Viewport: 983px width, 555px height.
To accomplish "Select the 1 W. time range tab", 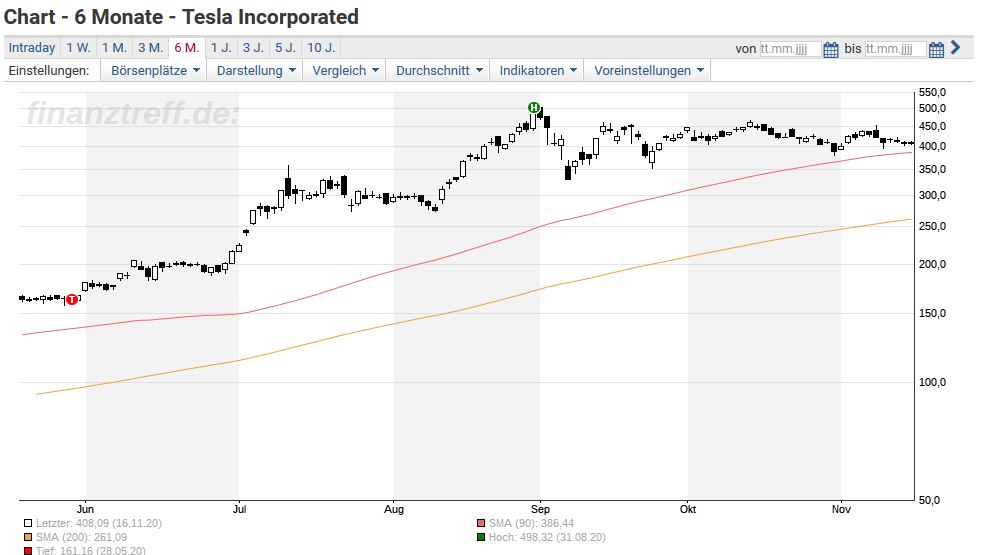I will (x=78, y=48).
